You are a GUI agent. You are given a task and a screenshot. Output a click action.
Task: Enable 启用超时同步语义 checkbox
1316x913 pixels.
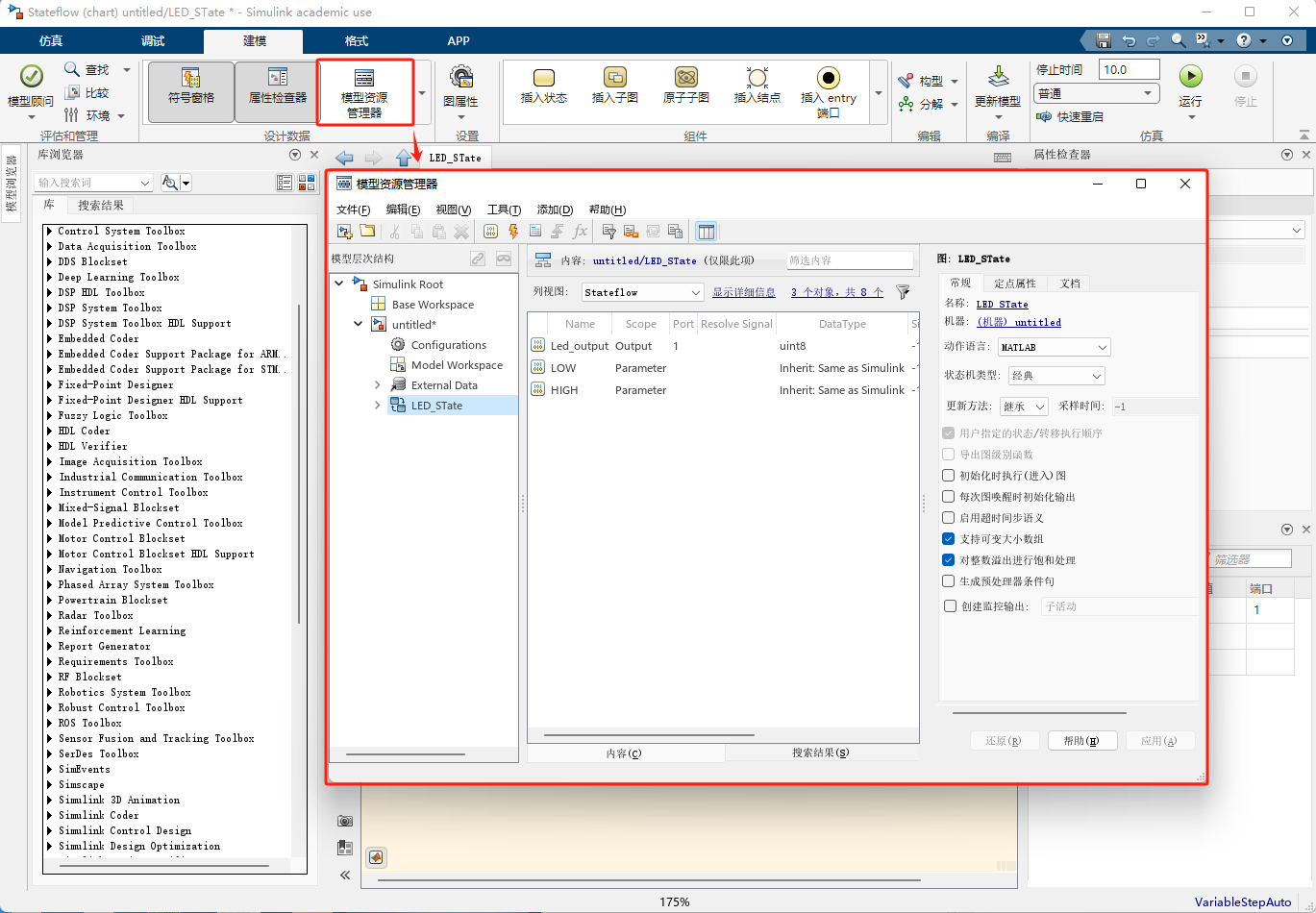[949, 517]
